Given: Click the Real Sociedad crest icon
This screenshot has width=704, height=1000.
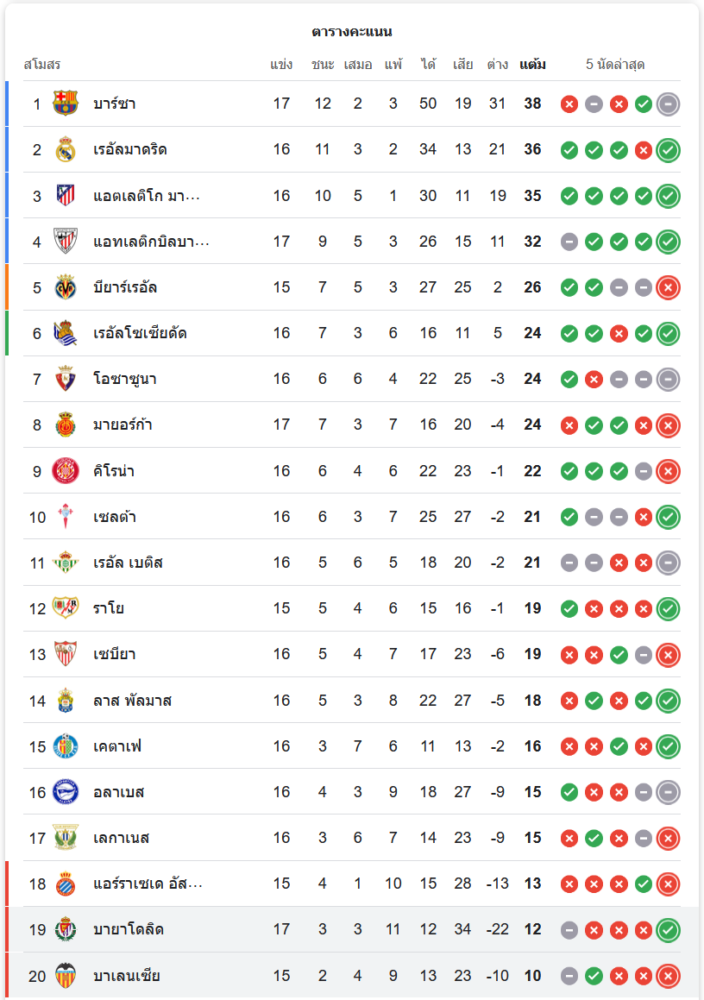Looking at the screenshot, I should (x=65, y=333).
